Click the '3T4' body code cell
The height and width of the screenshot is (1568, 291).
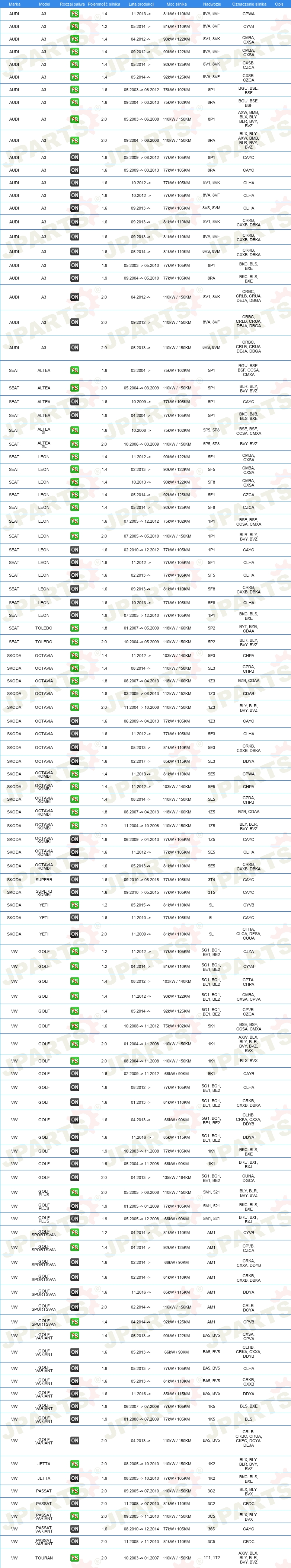pyautogui.click(x=211, y=880)
